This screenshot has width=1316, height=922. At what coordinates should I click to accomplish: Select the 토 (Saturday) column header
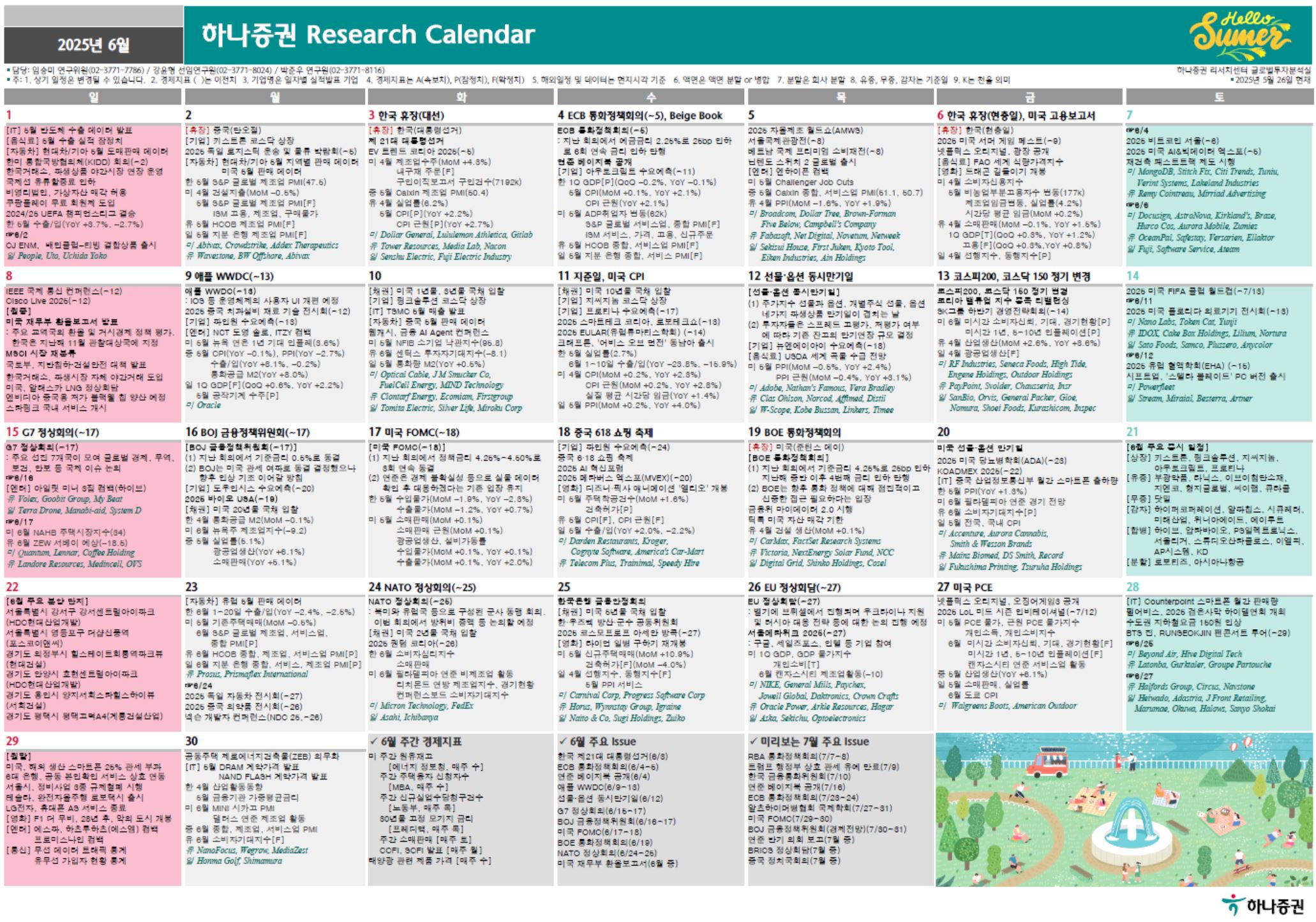(1219, 97)
